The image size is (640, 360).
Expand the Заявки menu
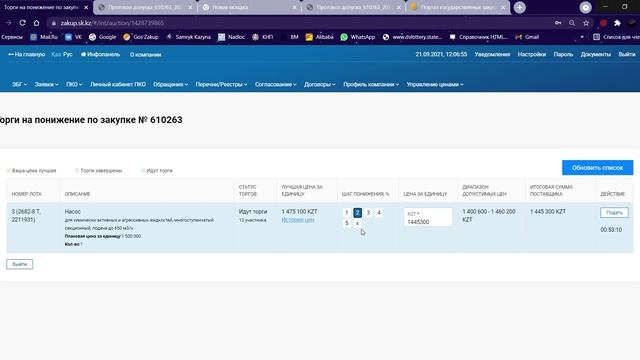(47, 84)
